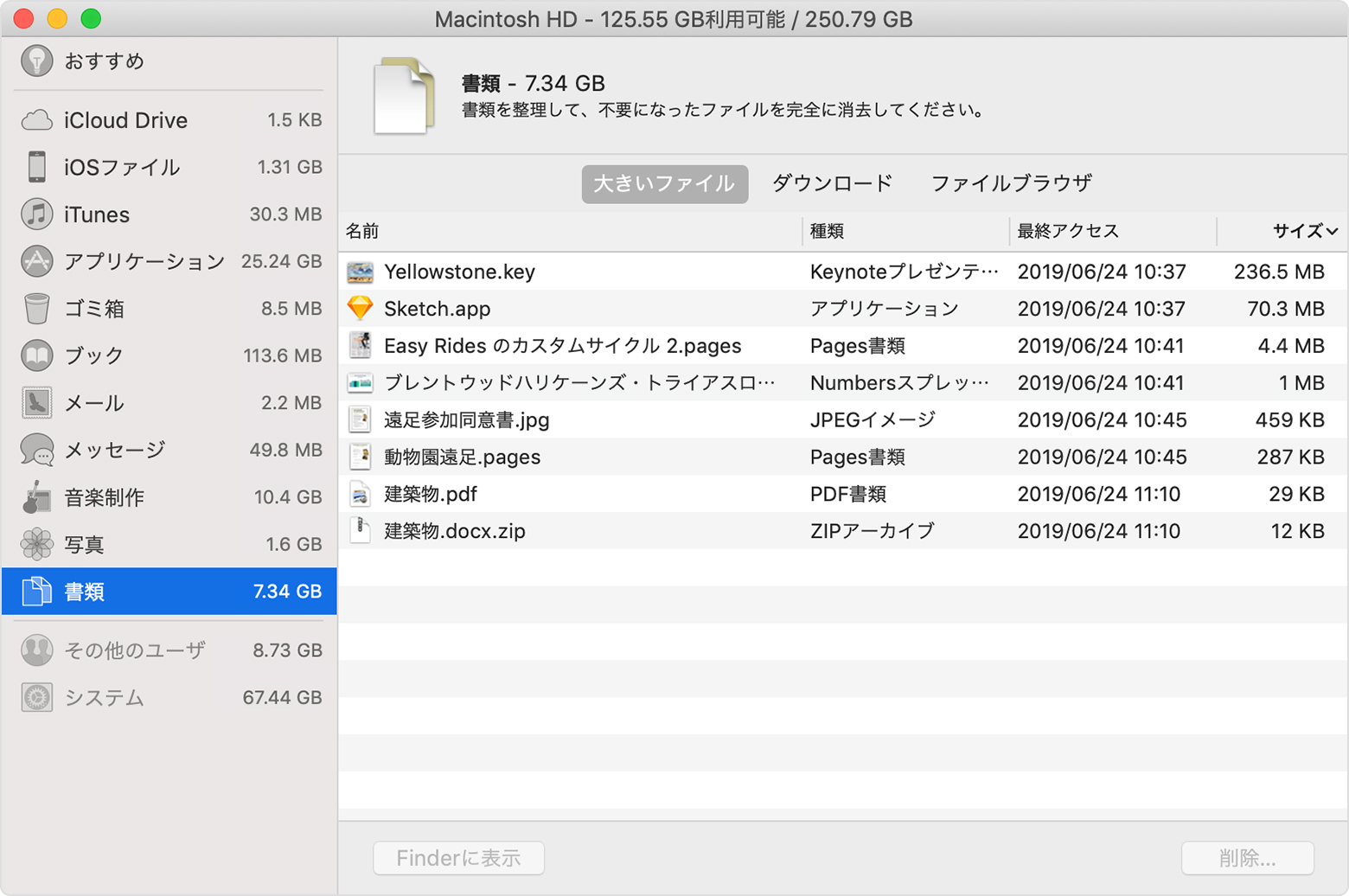
Task: Click the 70.3 MB size value
Action: (x=1286, y=309)
